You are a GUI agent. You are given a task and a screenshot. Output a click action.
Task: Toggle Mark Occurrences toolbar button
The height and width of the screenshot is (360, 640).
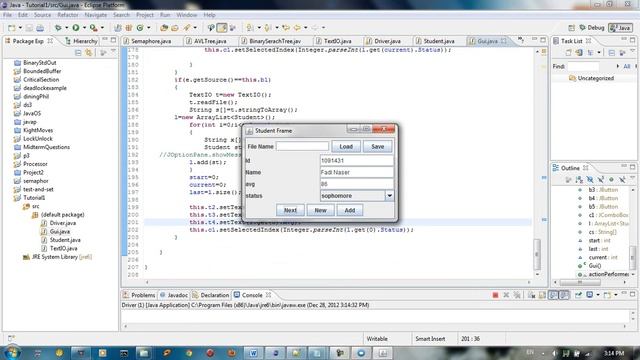pos(222,28)
